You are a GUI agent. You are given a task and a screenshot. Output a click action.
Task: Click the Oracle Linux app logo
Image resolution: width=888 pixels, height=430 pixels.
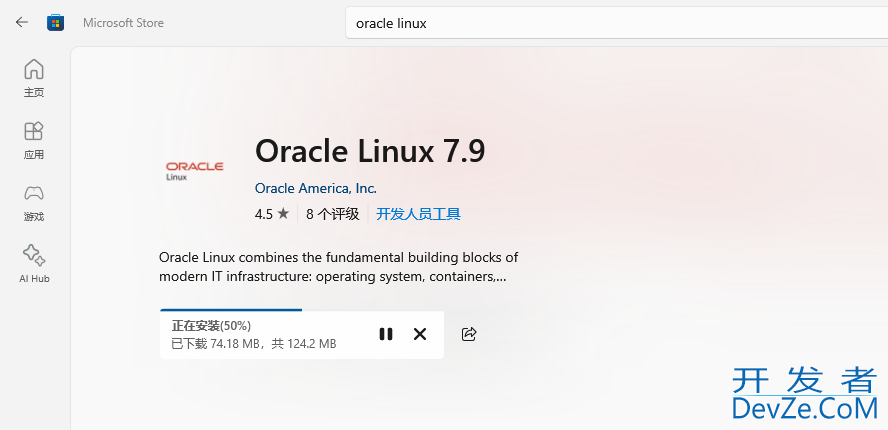coord(194,170)
